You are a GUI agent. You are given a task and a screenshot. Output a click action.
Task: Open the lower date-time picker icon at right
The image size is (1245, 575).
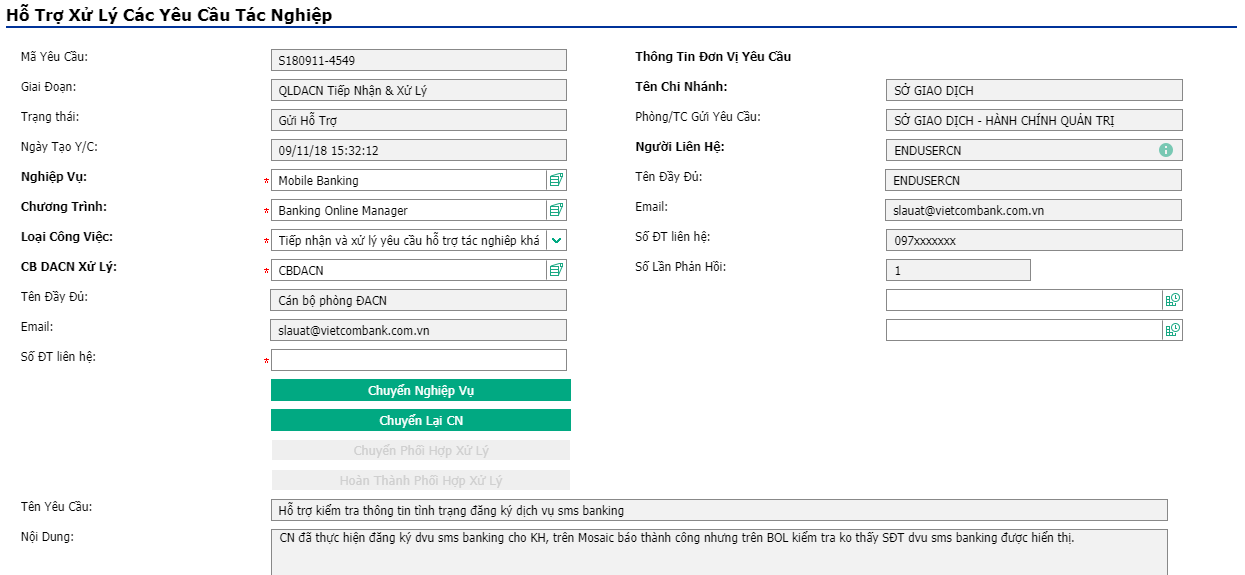1172,330
